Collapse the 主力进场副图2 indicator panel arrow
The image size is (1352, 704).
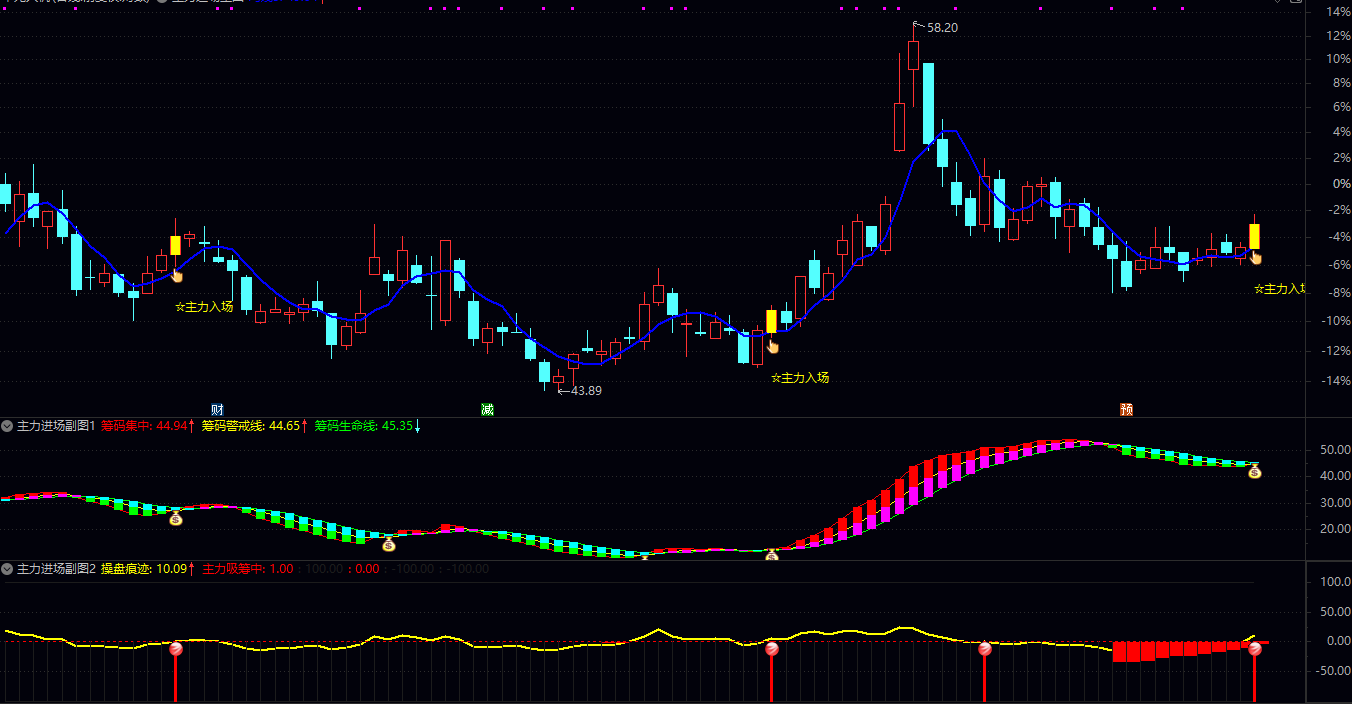point(7,568)
